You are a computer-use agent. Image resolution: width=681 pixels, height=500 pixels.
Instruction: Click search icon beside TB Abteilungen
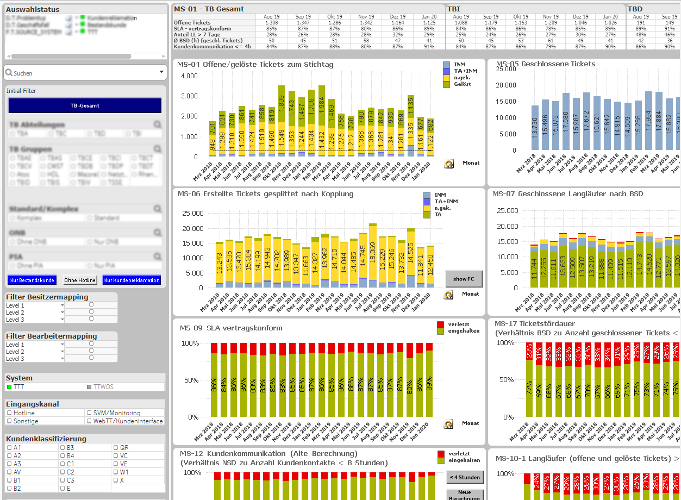(157, 125)
